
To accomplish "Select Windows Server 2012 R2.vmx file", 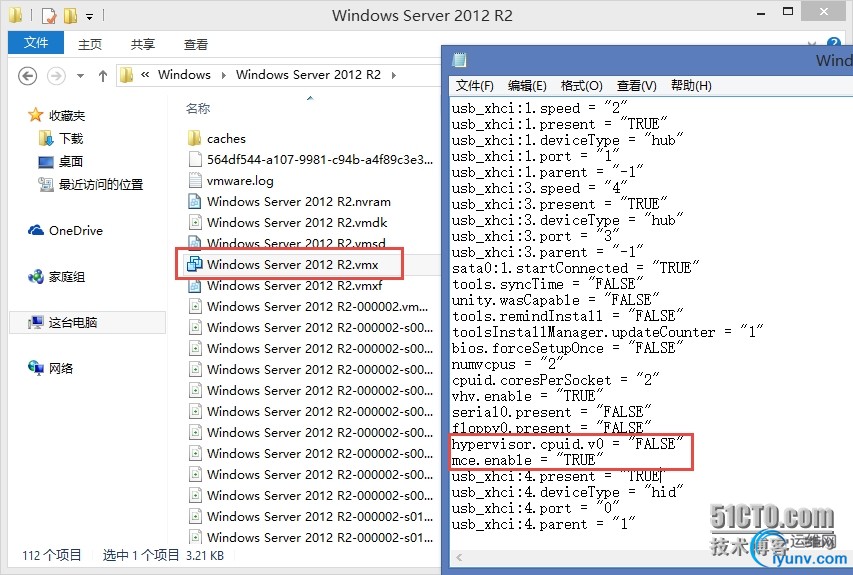I will coord(293,264).
